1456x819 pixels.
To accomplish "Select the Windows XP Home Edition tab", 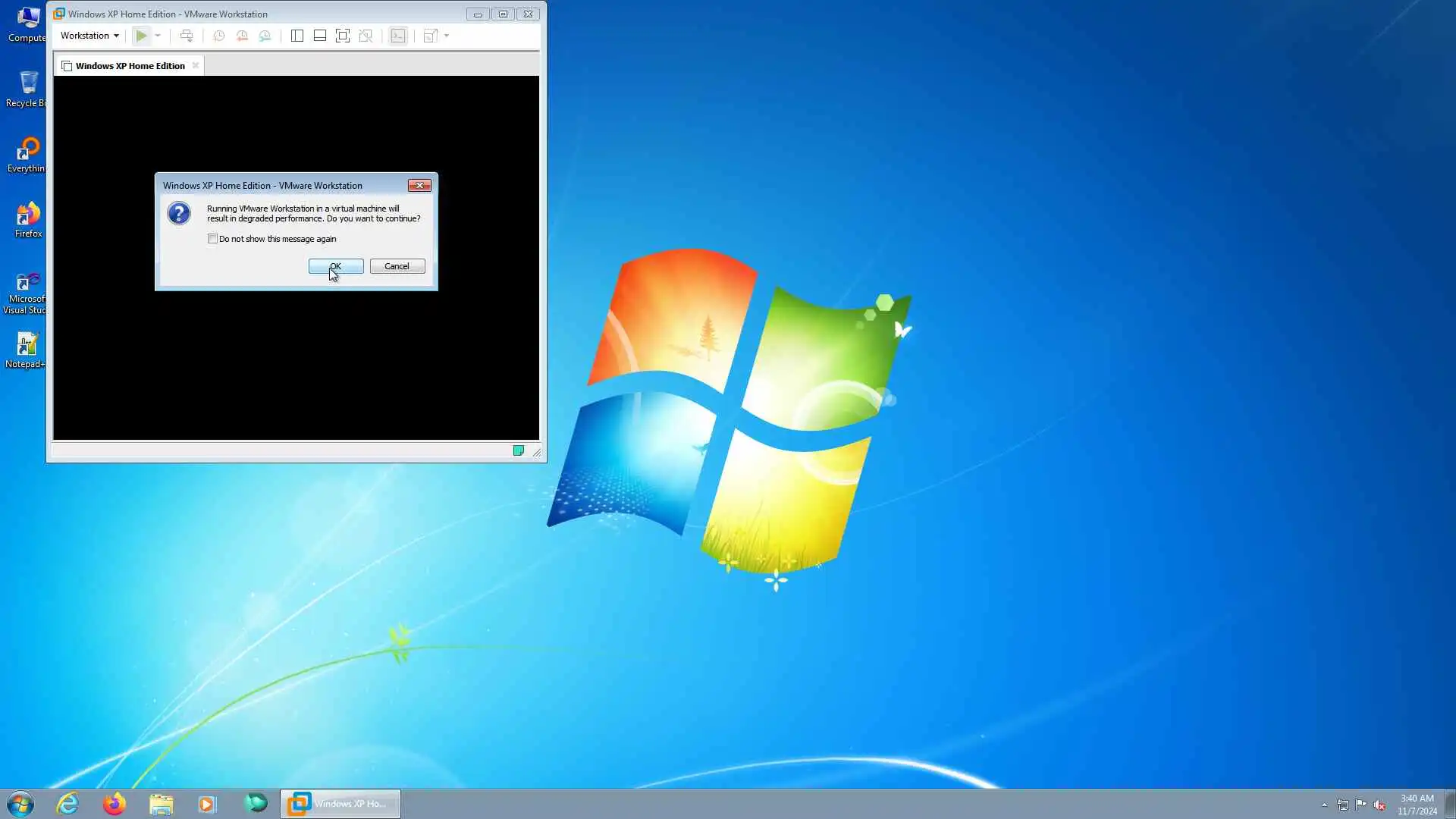I will (x=130, y=66).
